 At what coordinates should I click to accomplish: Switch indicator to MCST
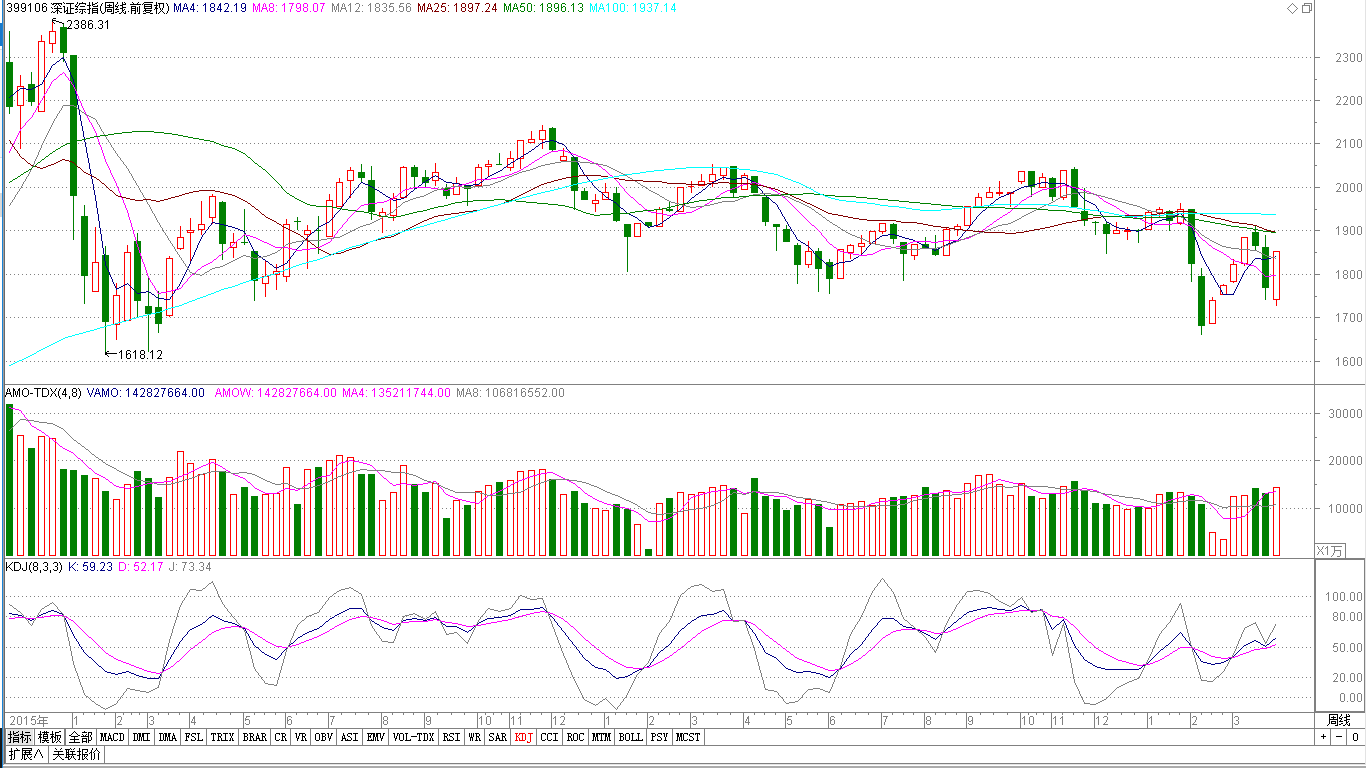688,737
